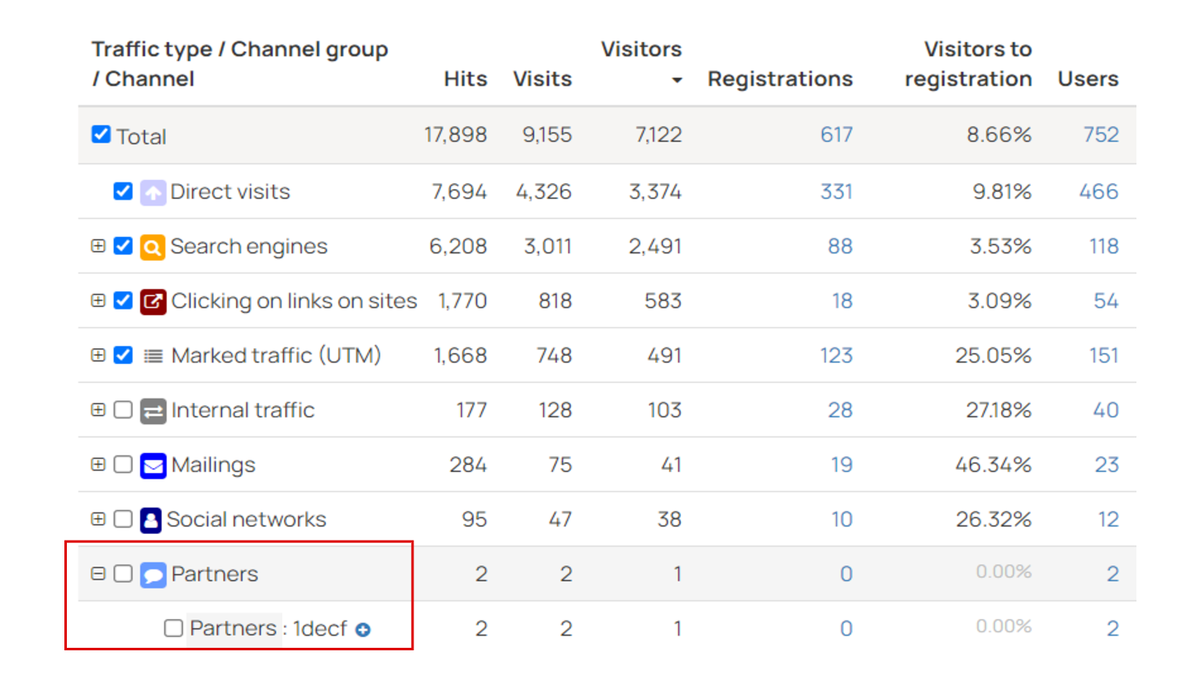Open Total users link 752
The height and width of the screenshot is (685, 1200).
coord(1101,135)
